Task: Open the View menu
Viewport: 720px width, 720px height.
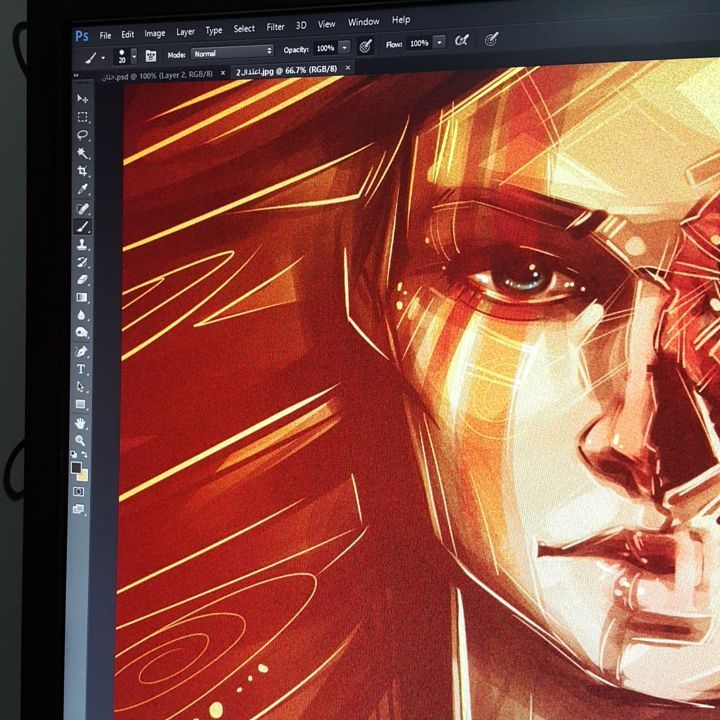Action: coord(326,24)
